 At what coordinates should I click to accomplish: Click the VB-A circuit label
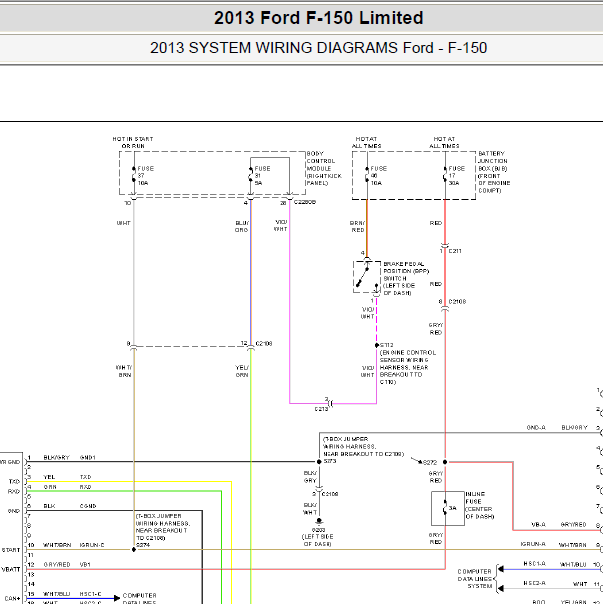point(538,525)
